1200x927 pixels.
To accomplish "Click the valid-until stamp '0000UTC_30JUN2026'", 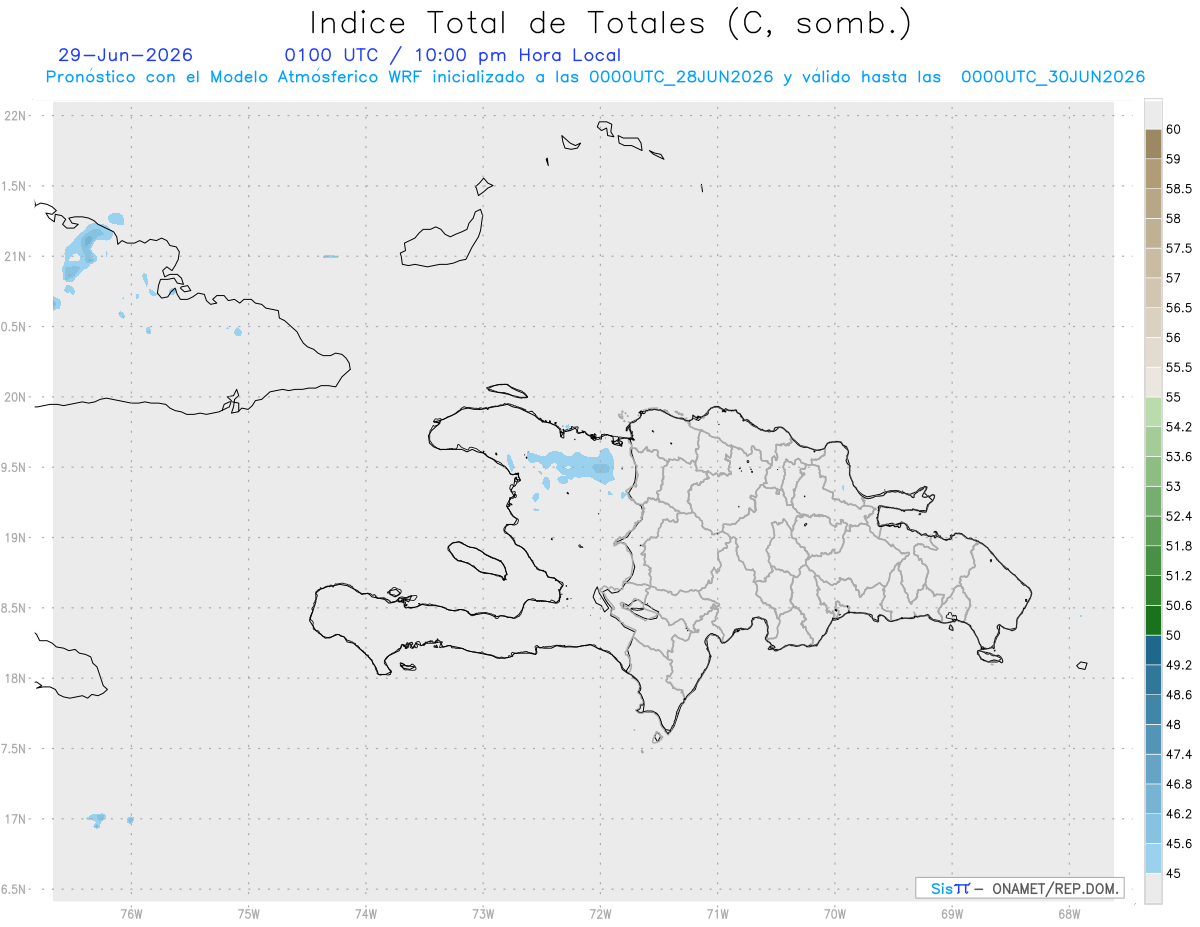I will click(1053, 77).
